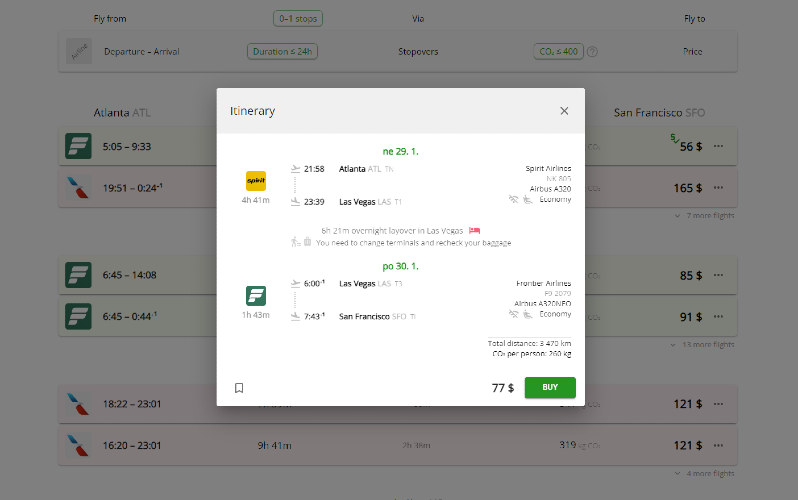Image resolution: width=798 pixels, height=500 pixels.
Task: Open options menu for the 165 $ flight
Action: [x=718, y=188]
